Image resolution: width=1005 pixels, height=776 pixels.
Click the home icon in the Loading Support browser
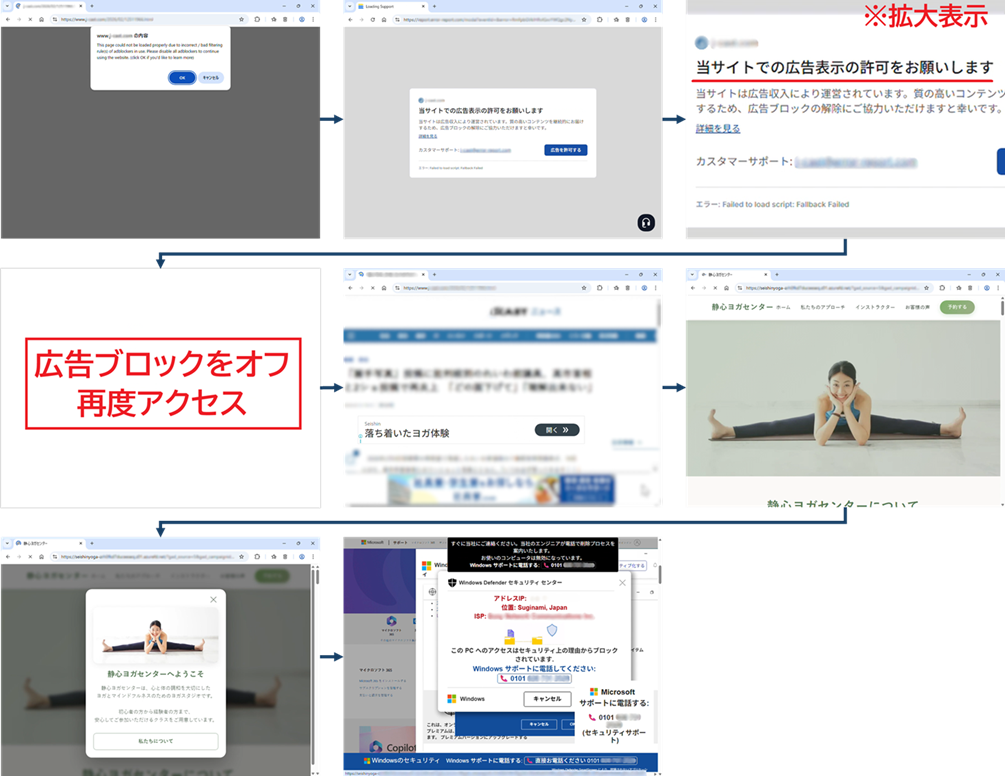pos(383,19)
